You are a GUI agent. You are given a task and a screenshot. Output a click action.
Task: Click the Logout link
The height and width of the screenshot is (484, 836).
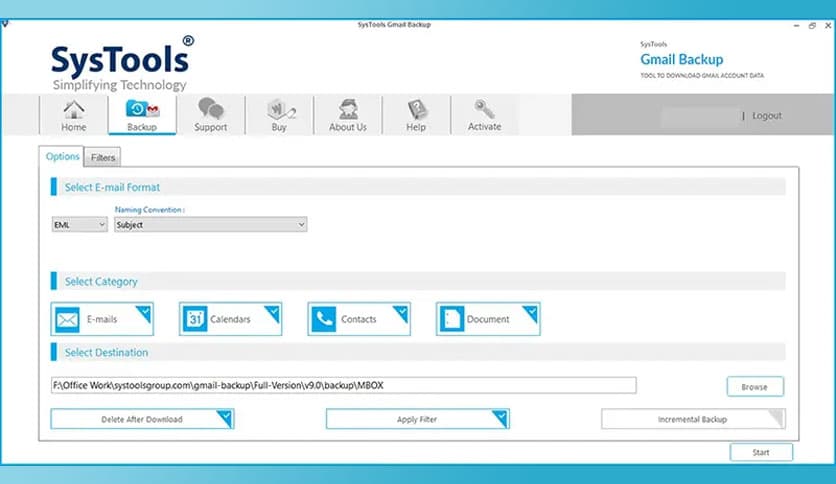point(767,116)
